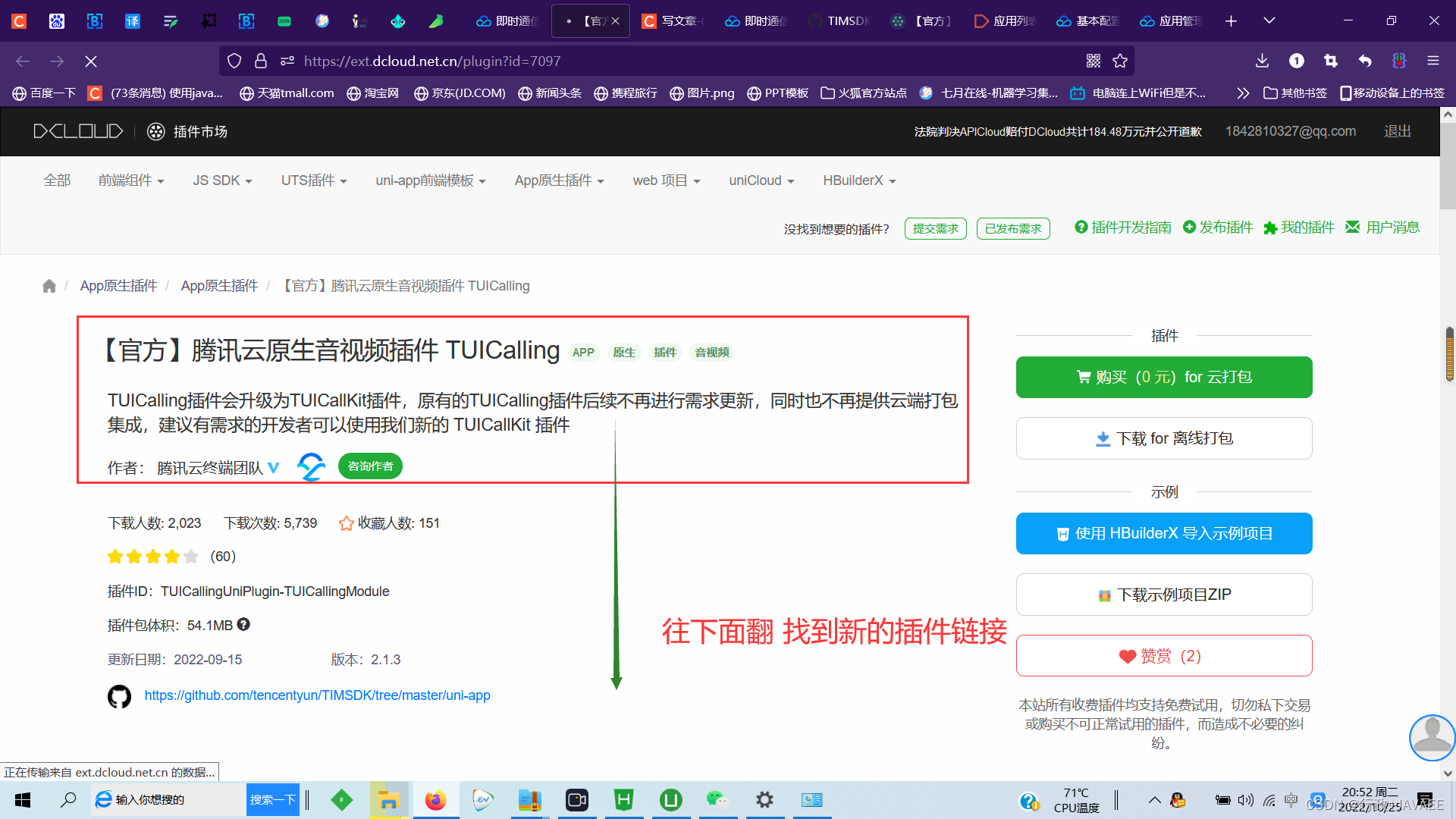Show hidden system tray icons
The width and height of the screenshot is (1456, 819).
coord(1154,800)
